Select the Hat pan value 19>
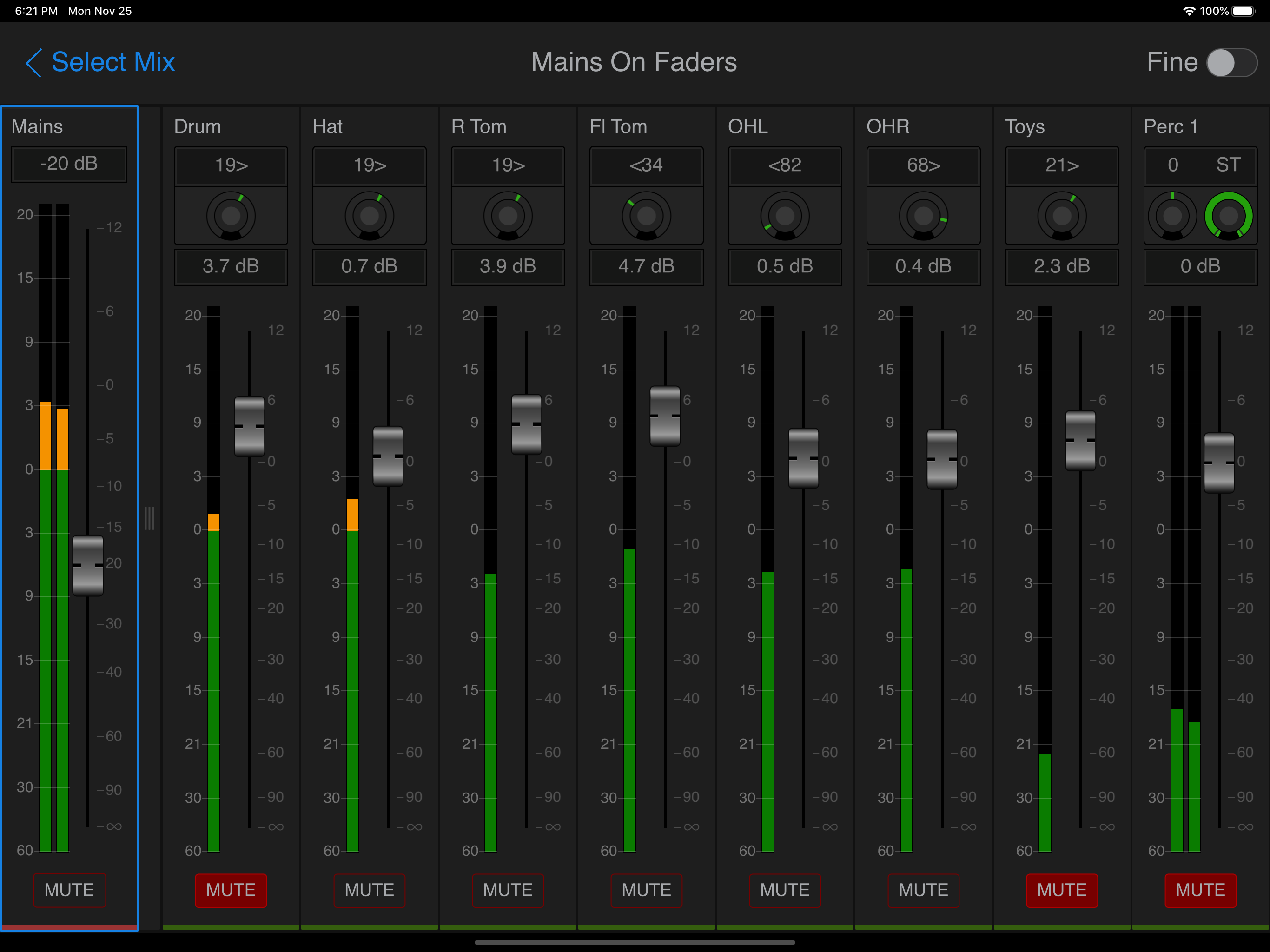 click(369, 165)
